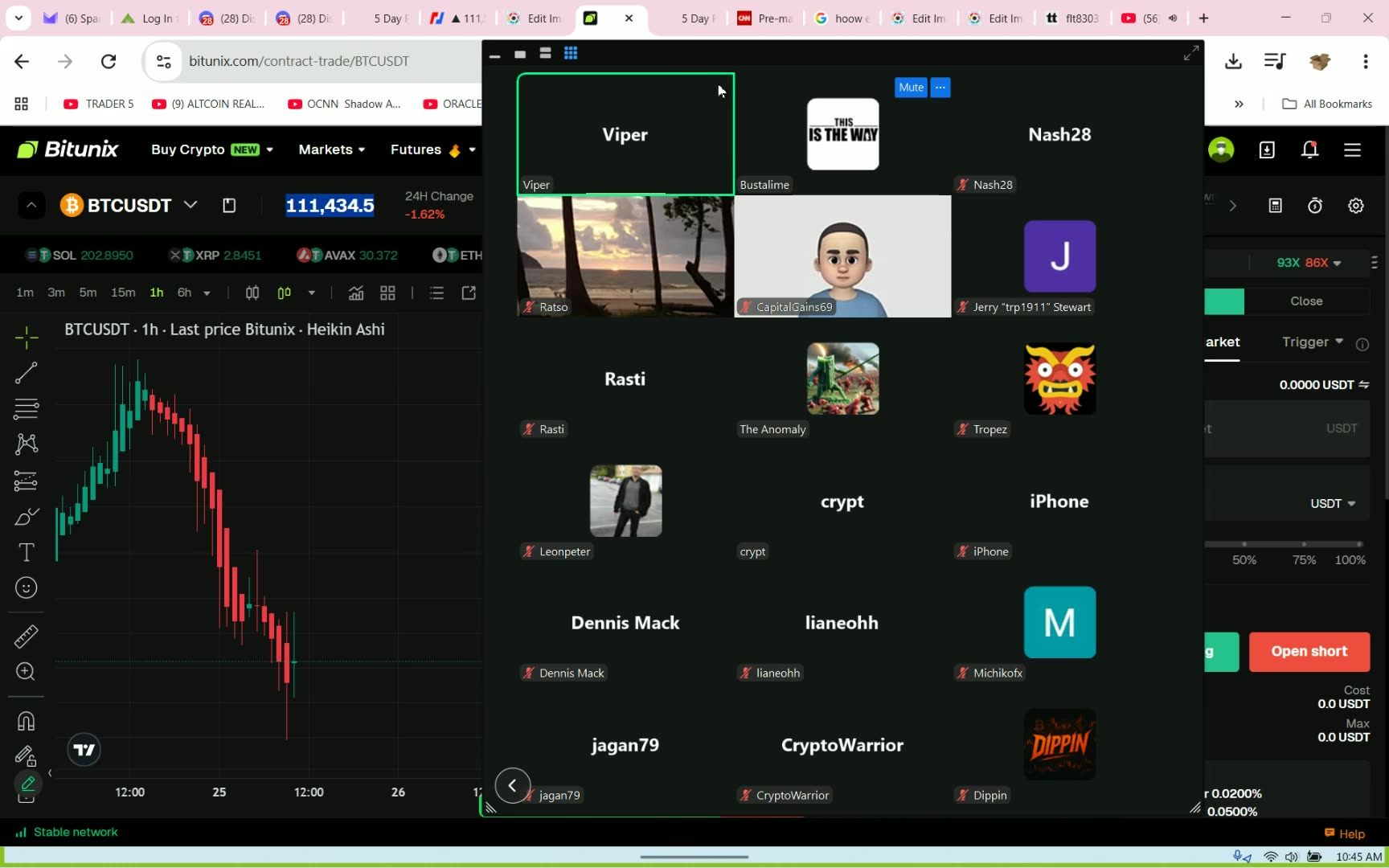Open the timer clock icon near calculator

coord(1315,206)
